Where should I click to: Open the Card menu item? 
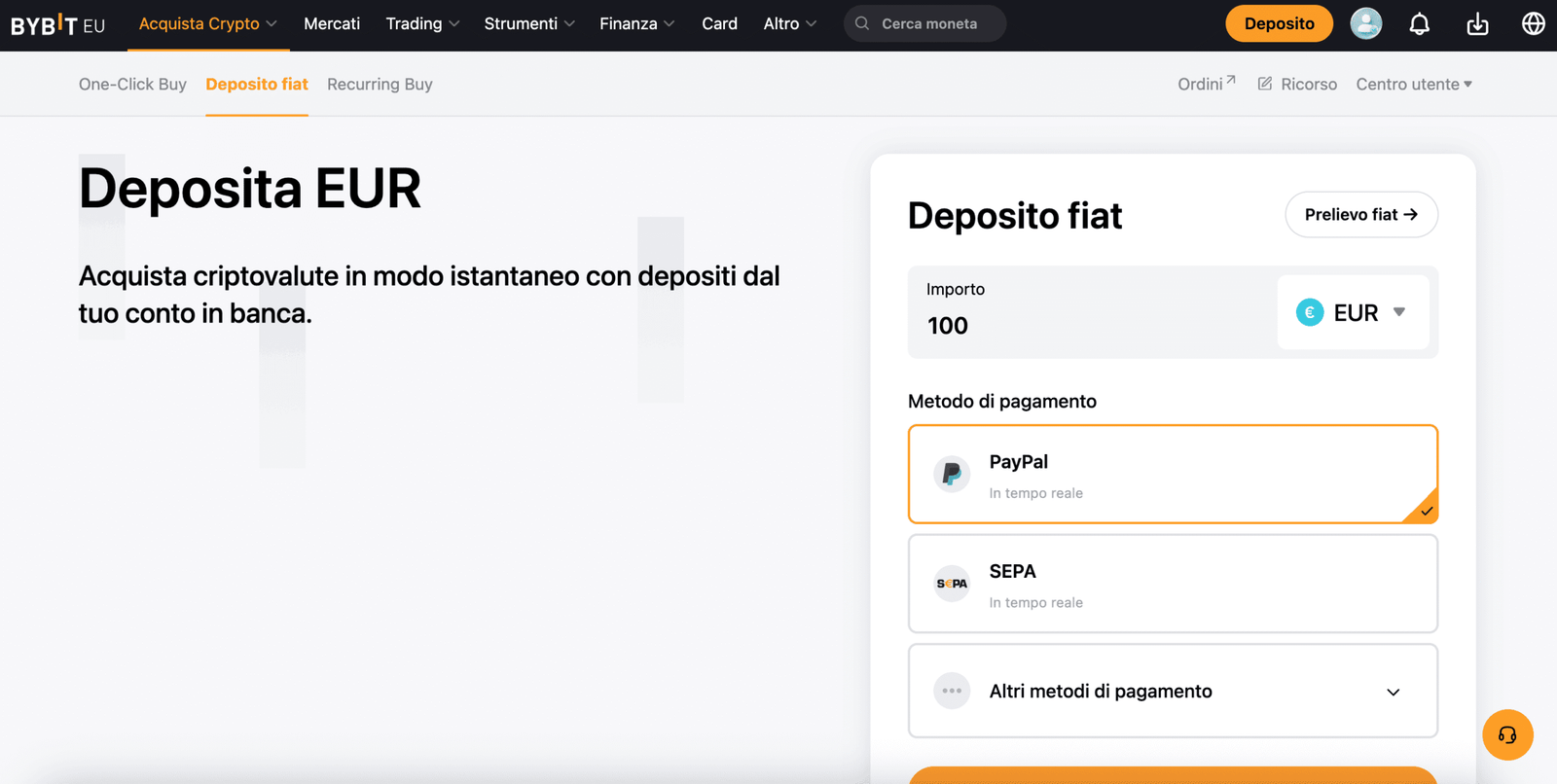pos(719,23)
